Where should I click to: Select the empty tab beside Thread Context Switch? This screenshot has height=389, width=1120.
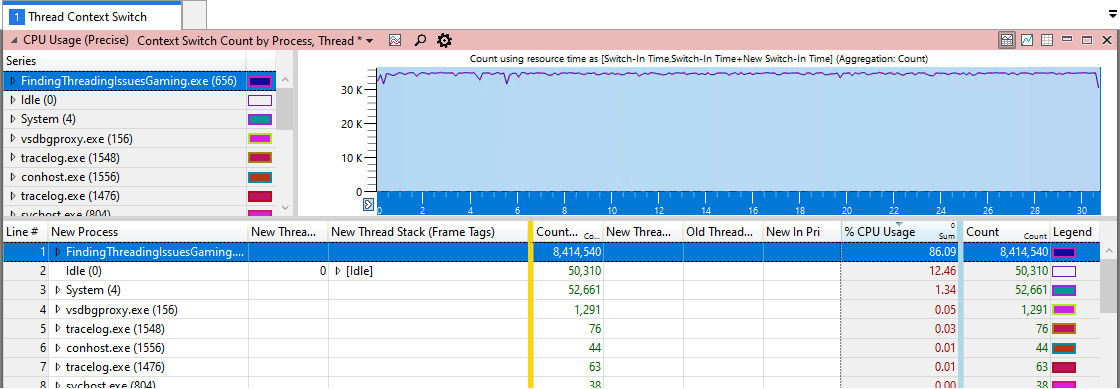[194, 15]
